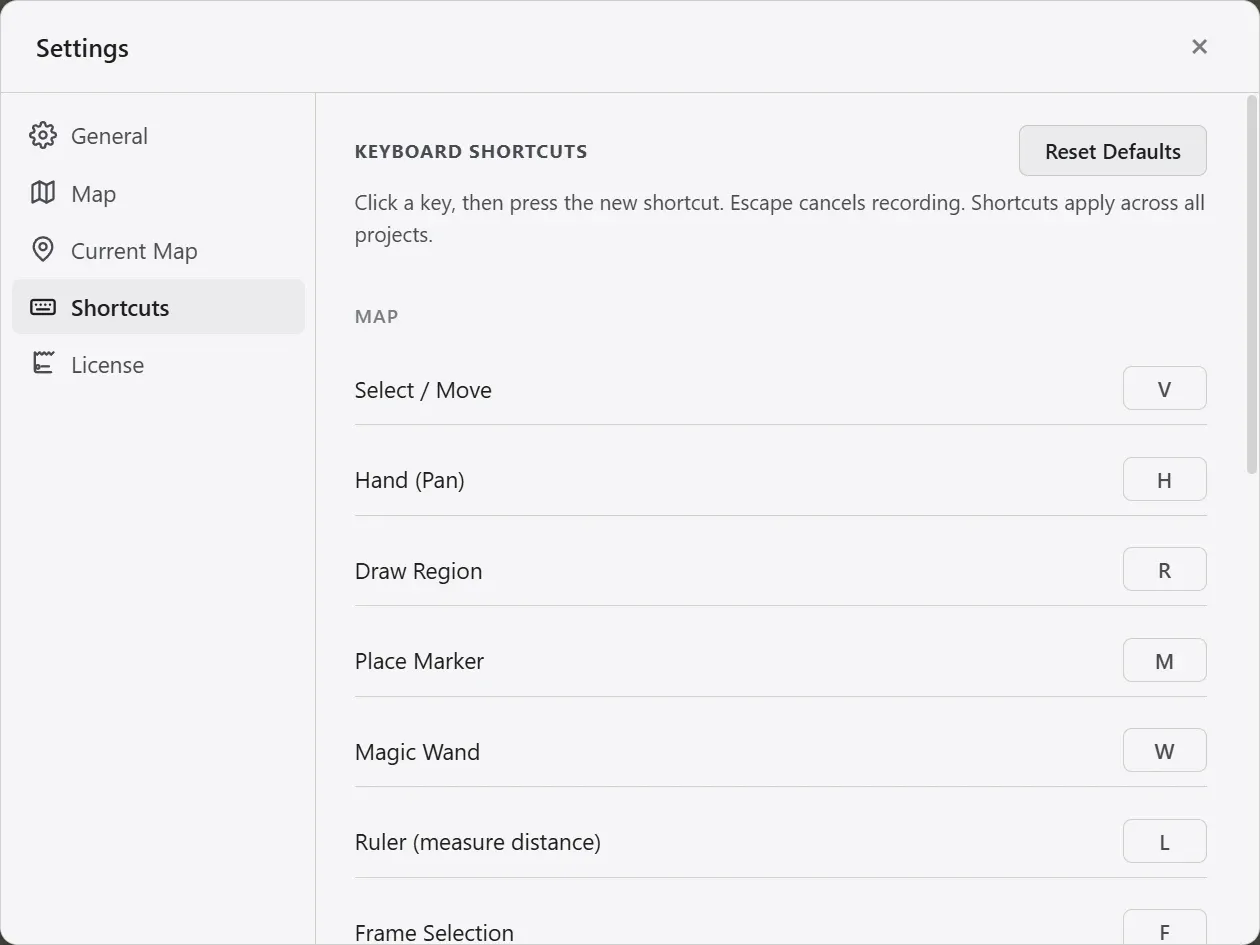Click the vertical scrollbar thumb
Viewport: 1260px width, 945px height.
click(1252, 284)
